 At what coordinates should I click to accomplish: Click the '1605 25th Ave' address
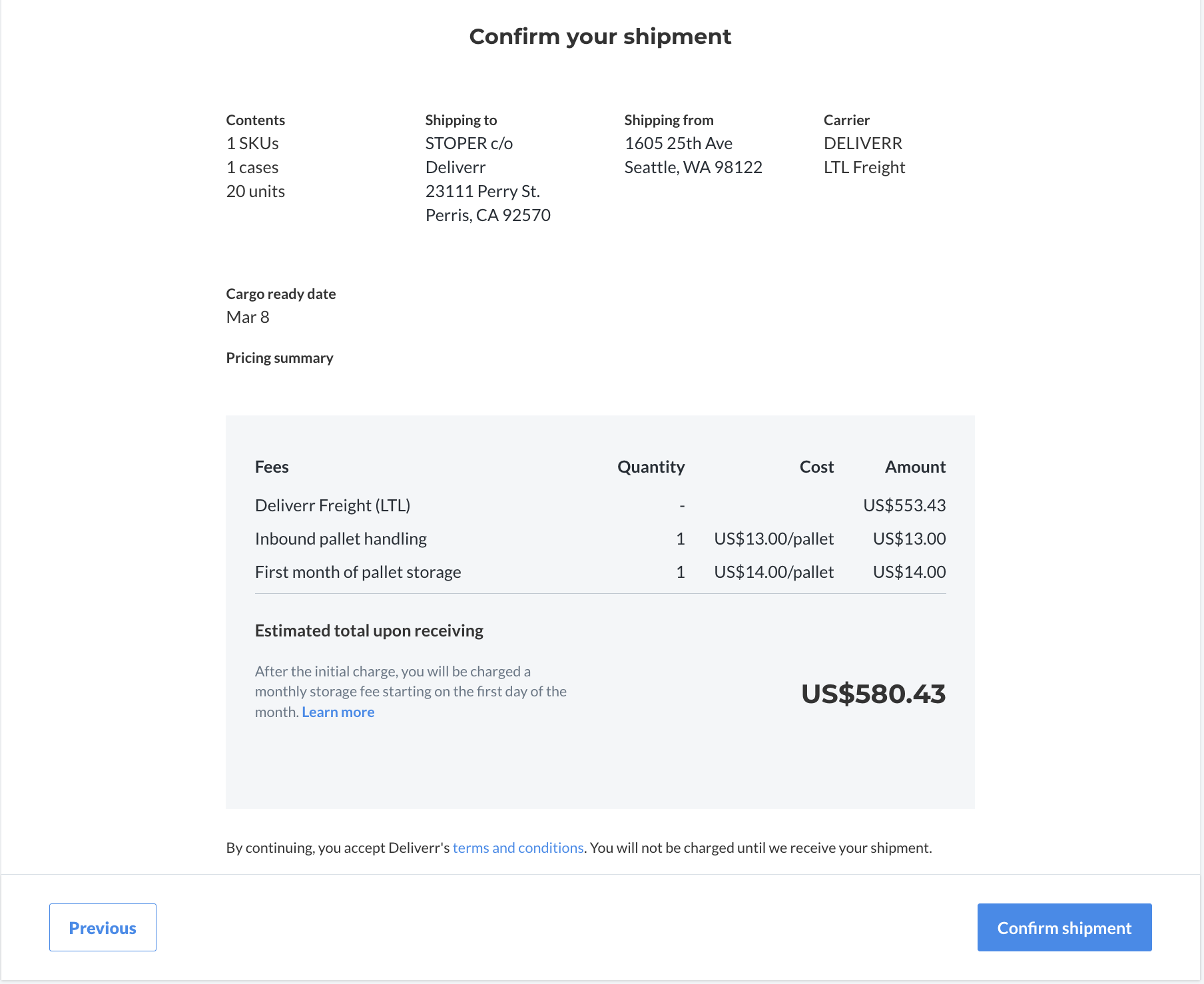(x=679, y=143)
